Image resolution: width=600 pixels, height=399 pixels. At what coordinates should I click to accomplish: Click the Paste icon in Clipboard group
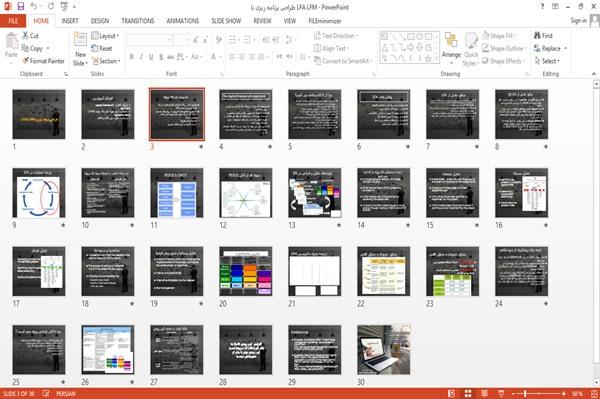[x=11, y=41]
